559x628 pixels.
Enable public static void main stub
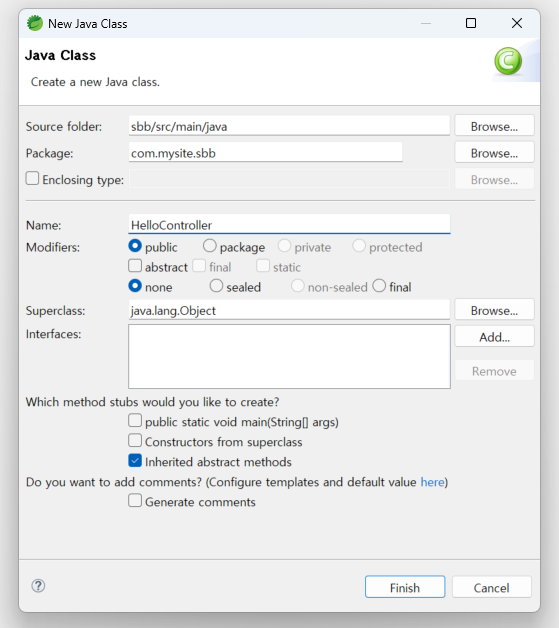pyautogui.click(x=135, y=421)
